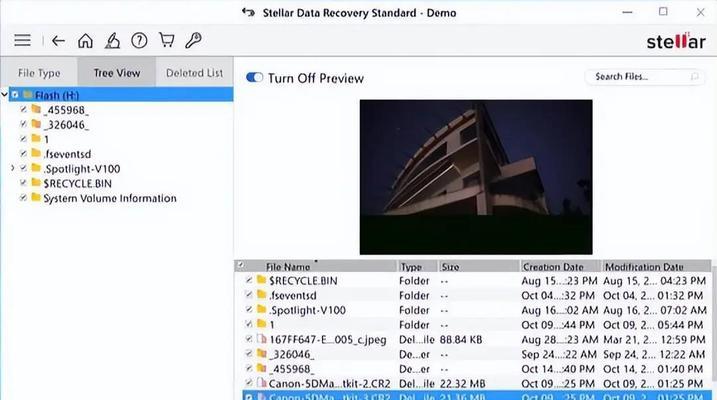717x400 pixels.
Task: Open Help question mark icon
Action: pyautogui.click(x=139, y=41)
